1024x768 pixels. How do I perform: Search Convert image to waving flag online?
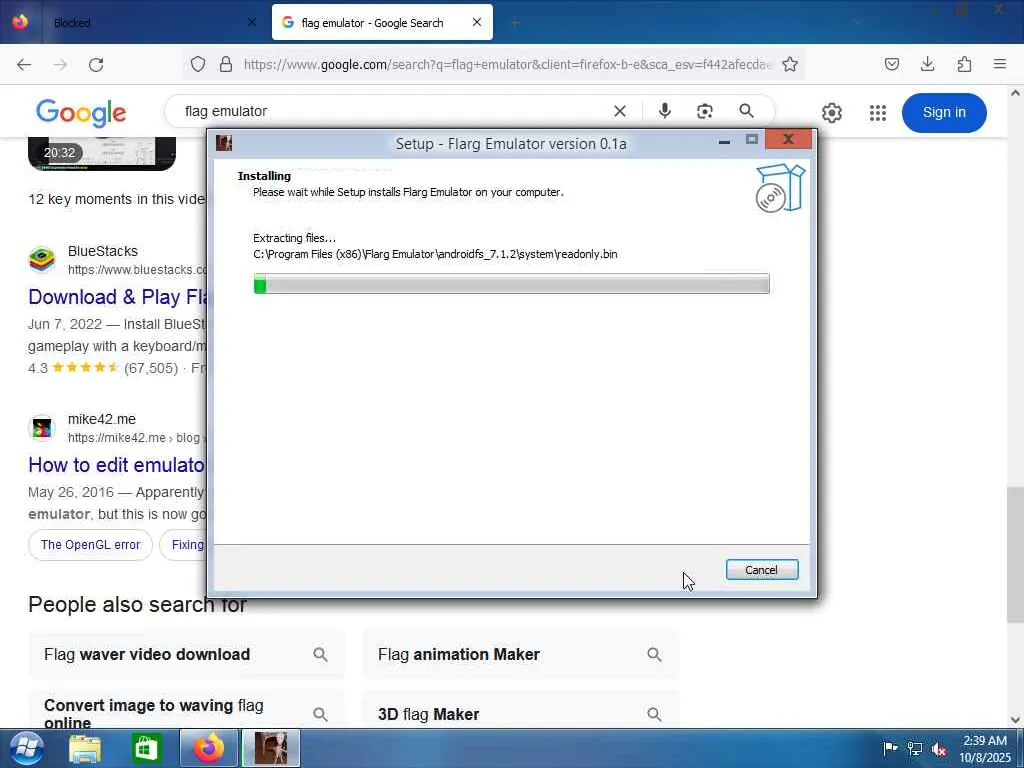(x=186, y=712)
